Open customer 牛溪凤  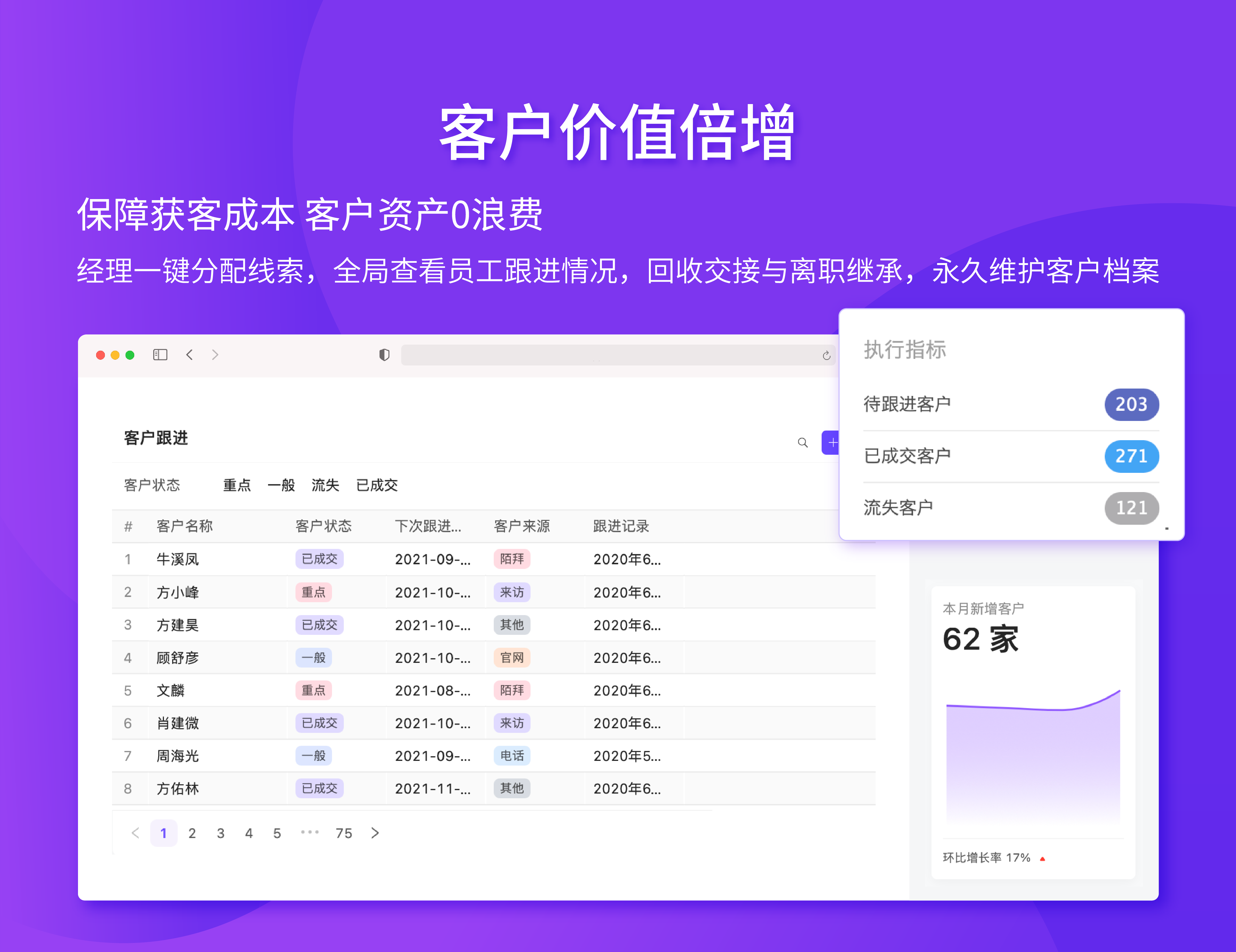(x=178, y=559)
